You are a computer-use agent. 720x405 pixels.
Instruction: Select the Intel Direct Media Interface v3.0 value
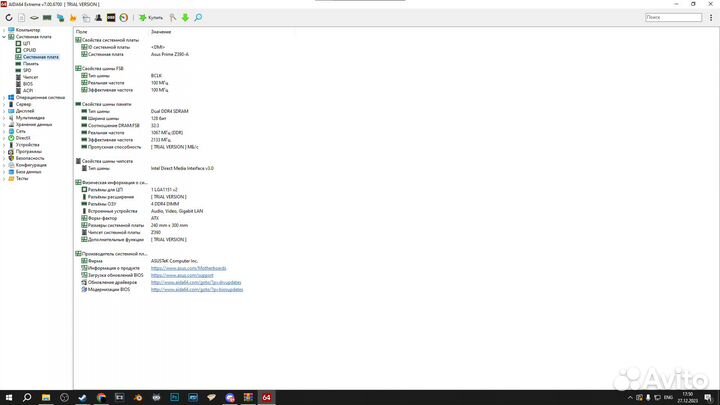pos(182,168)
